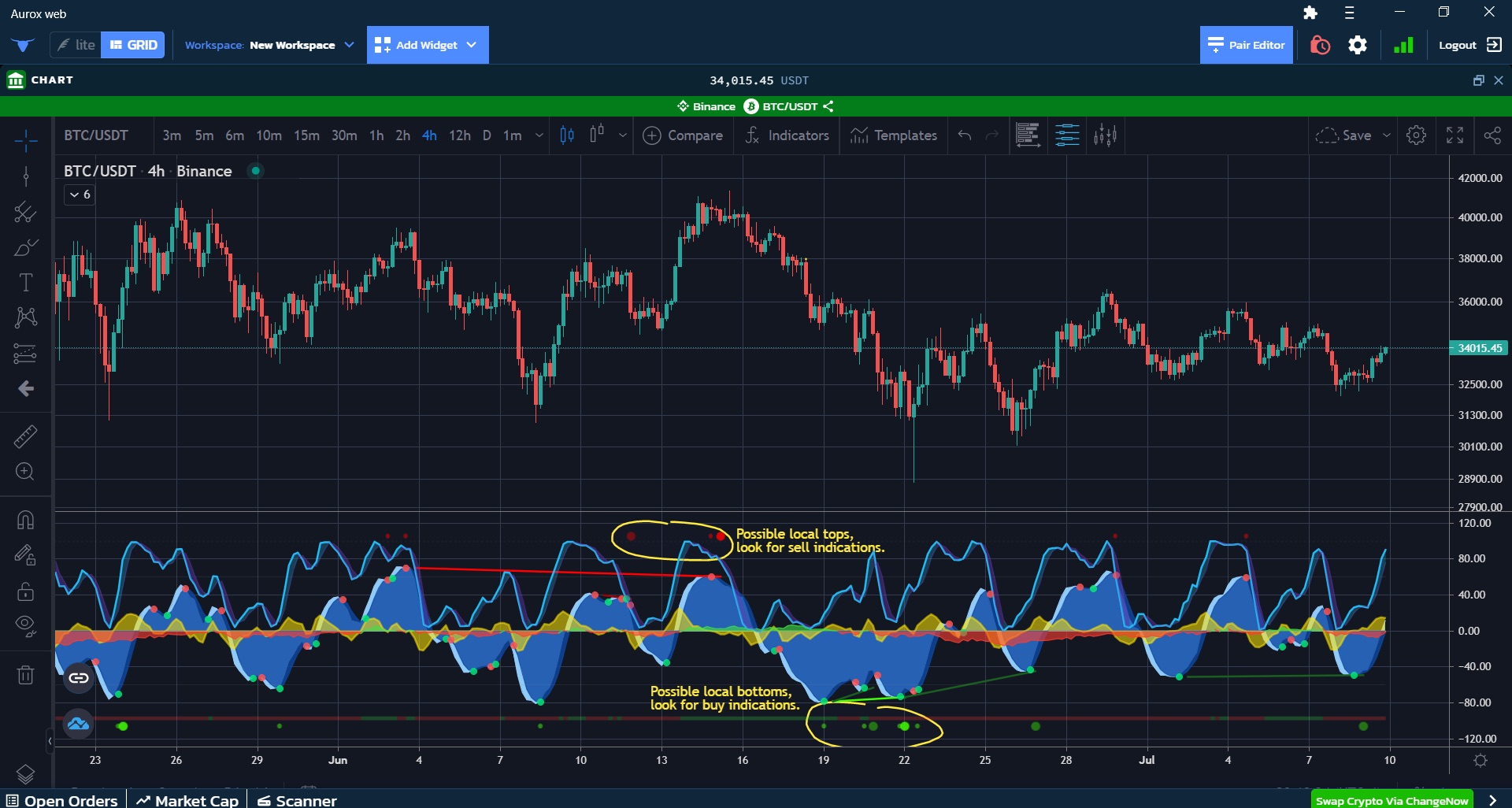Click the undo arrow in toolbar

pos(964,135)
